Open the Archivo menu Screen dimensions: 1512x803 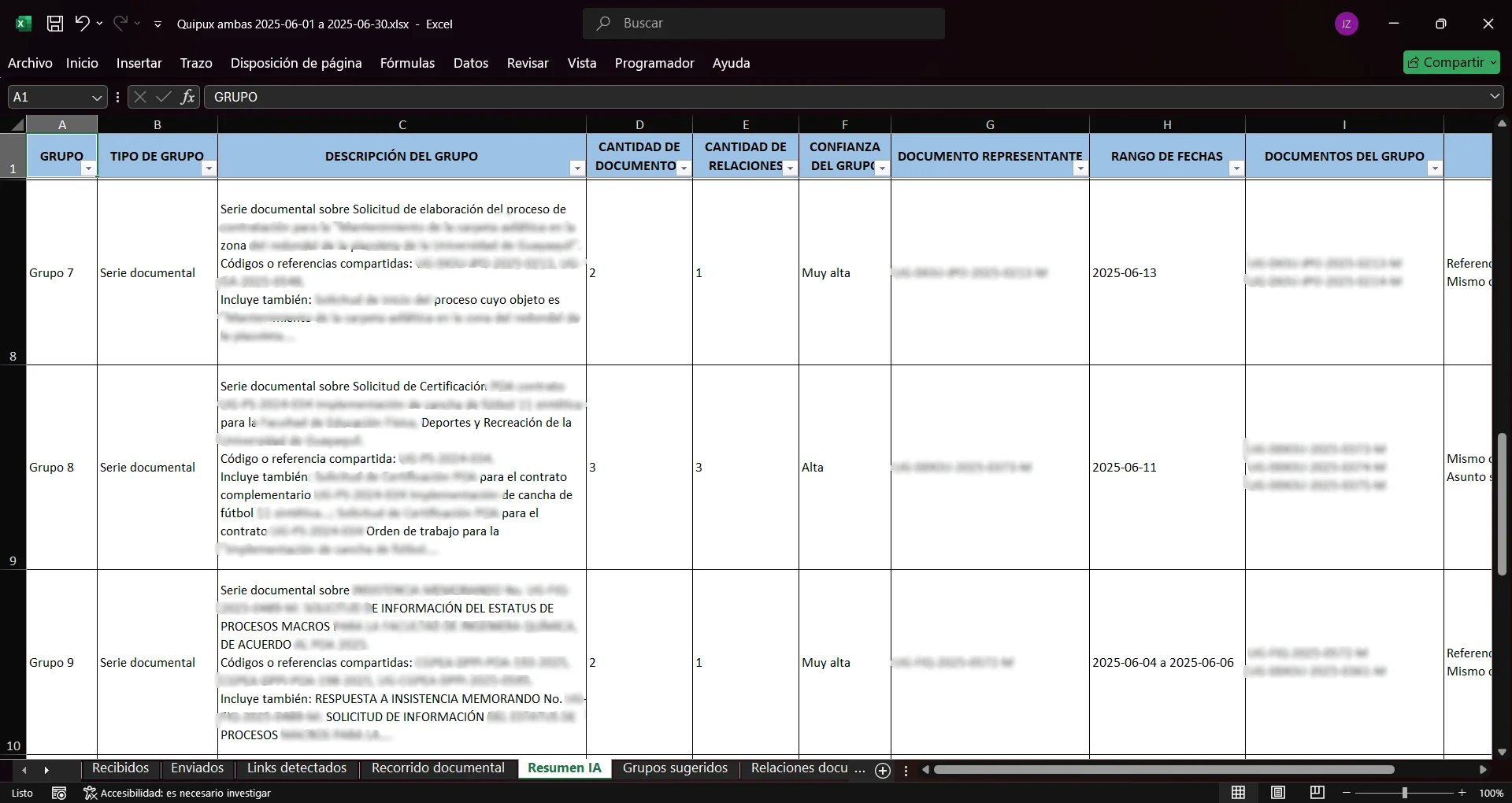(30, 63)
